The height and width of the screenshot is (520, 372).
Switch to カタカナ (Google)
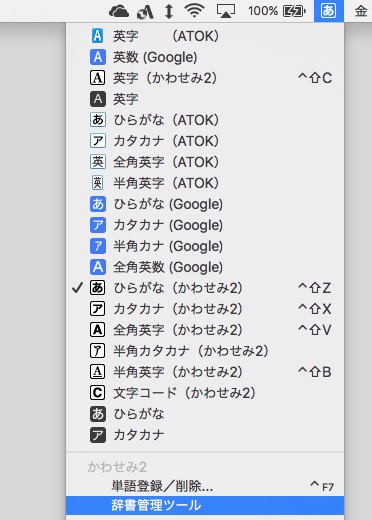click(205, 225)
